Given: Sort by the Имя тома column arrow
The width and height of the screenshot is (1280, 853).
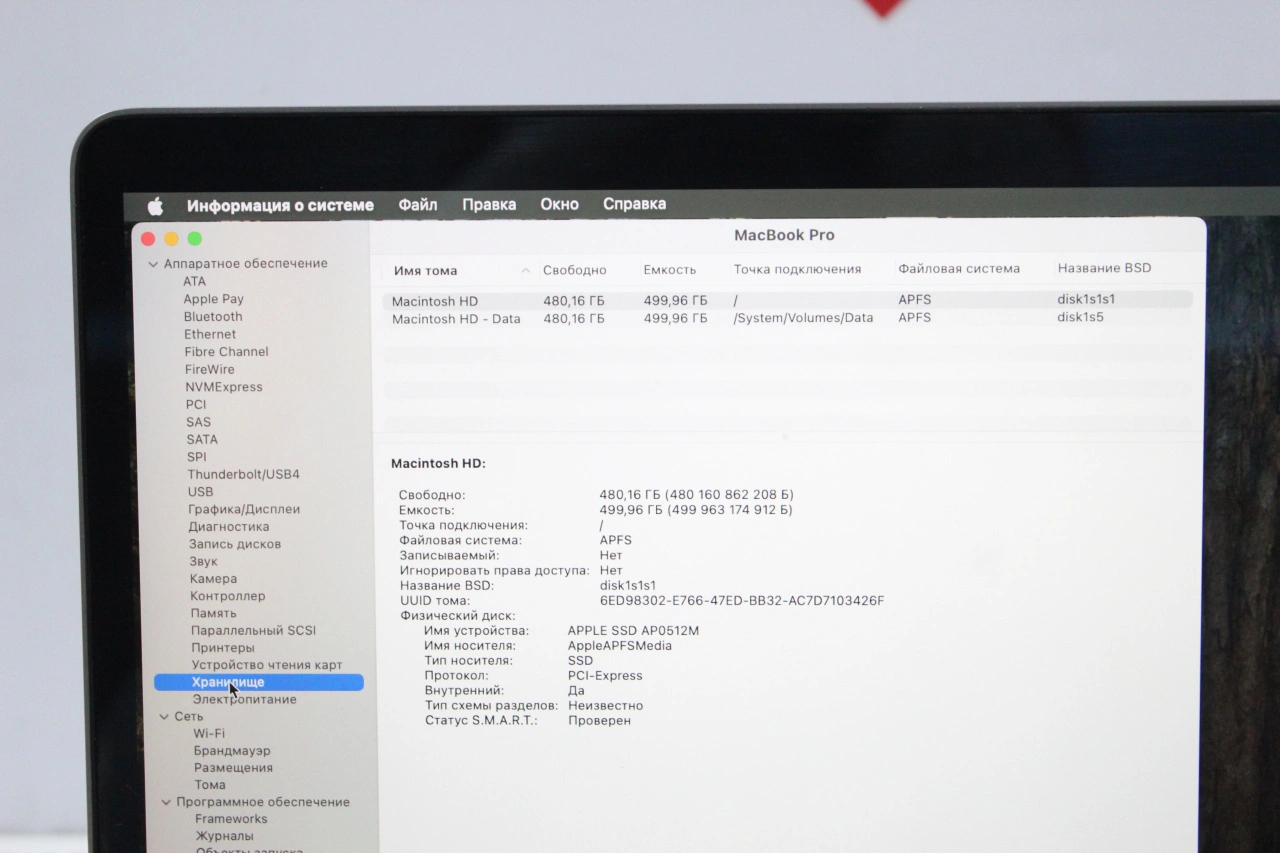Looking at the screenshot, I should tap(526, 271).
